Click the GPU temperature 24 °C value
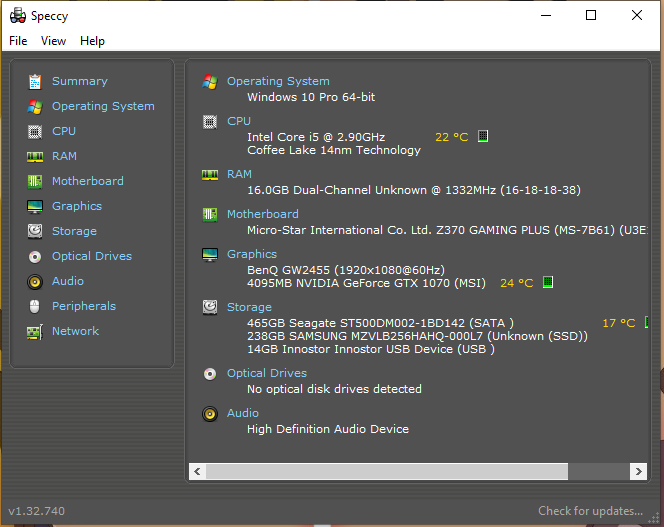Image resolution: width=664 pixels, height=527 pixels. pos(517,283)
